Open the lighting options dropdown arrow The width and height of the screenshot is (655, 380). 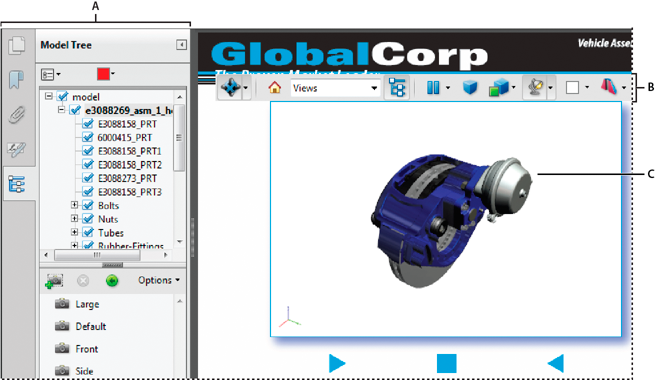tap(550, 88)
